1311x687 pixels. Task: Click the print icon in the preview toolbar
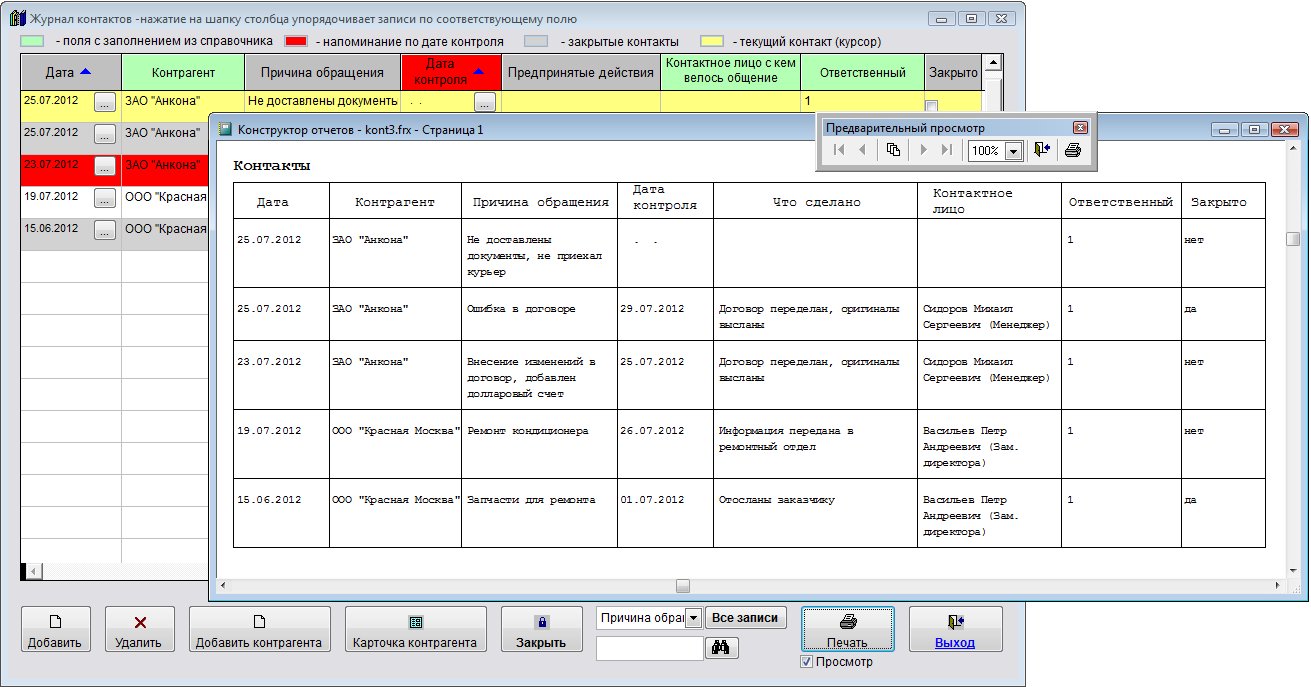pos(1072,150)
